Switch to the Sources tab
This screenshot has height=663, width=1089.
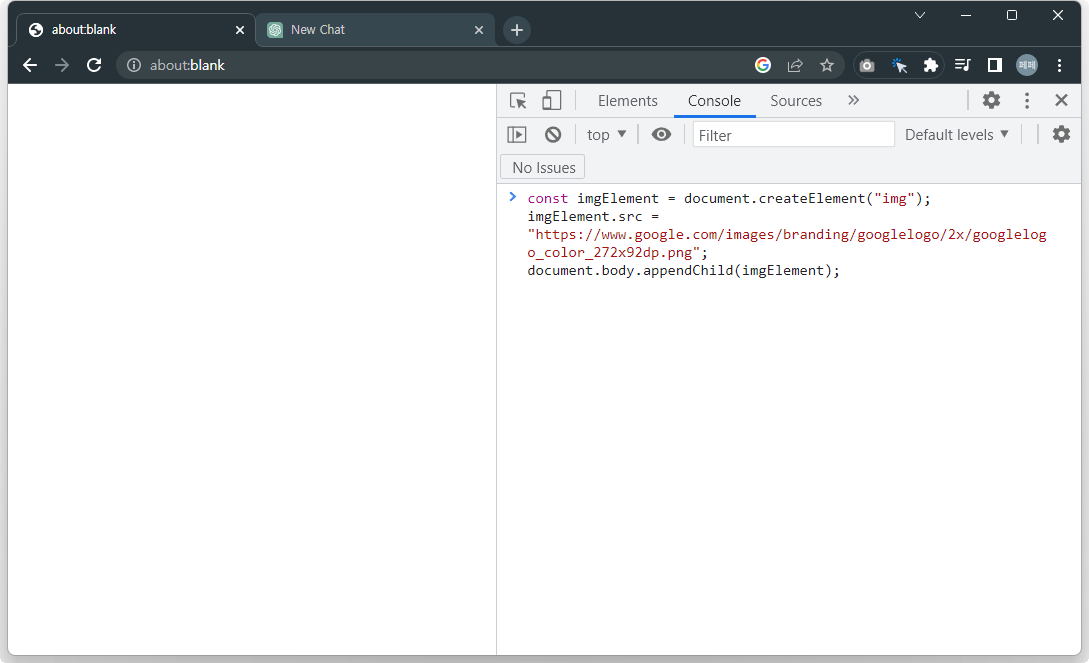(x=796, y=101)
